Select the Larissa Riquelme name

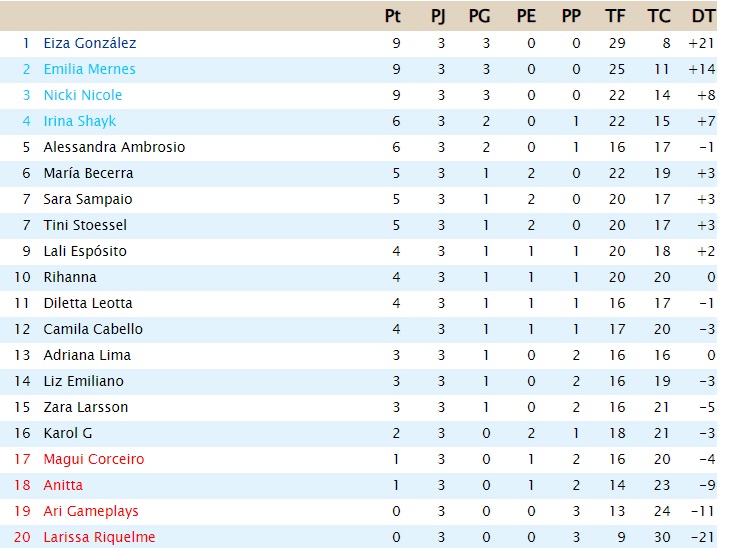pyautogui.click(x=99, y=537)
